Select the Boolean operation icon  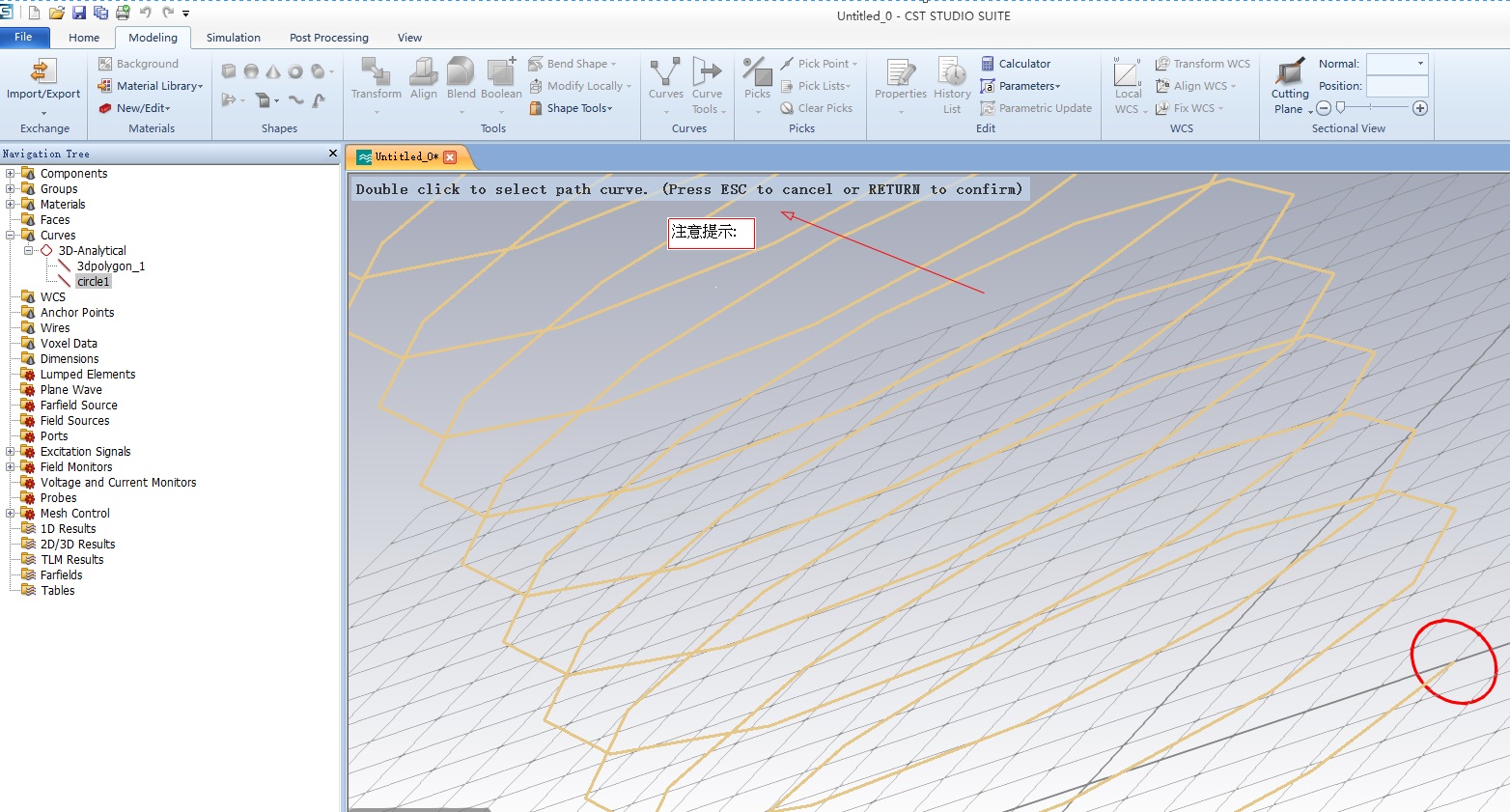[x=500, y=73]
